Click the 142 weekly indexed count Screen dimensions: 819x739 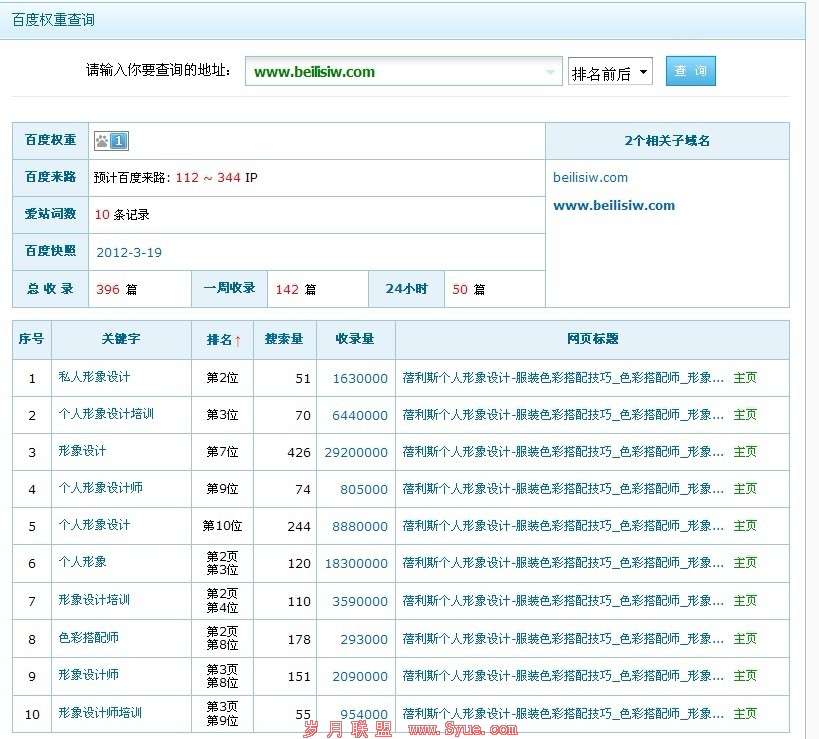287,289
